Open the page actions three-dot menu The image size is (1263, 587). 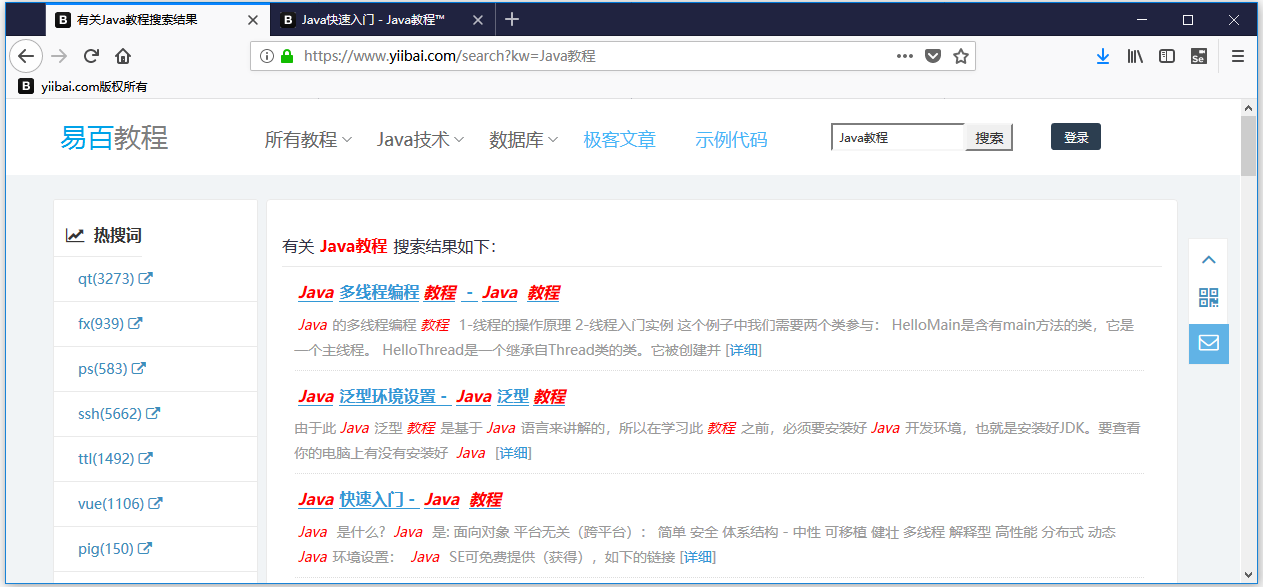click(x=905, y=56)
